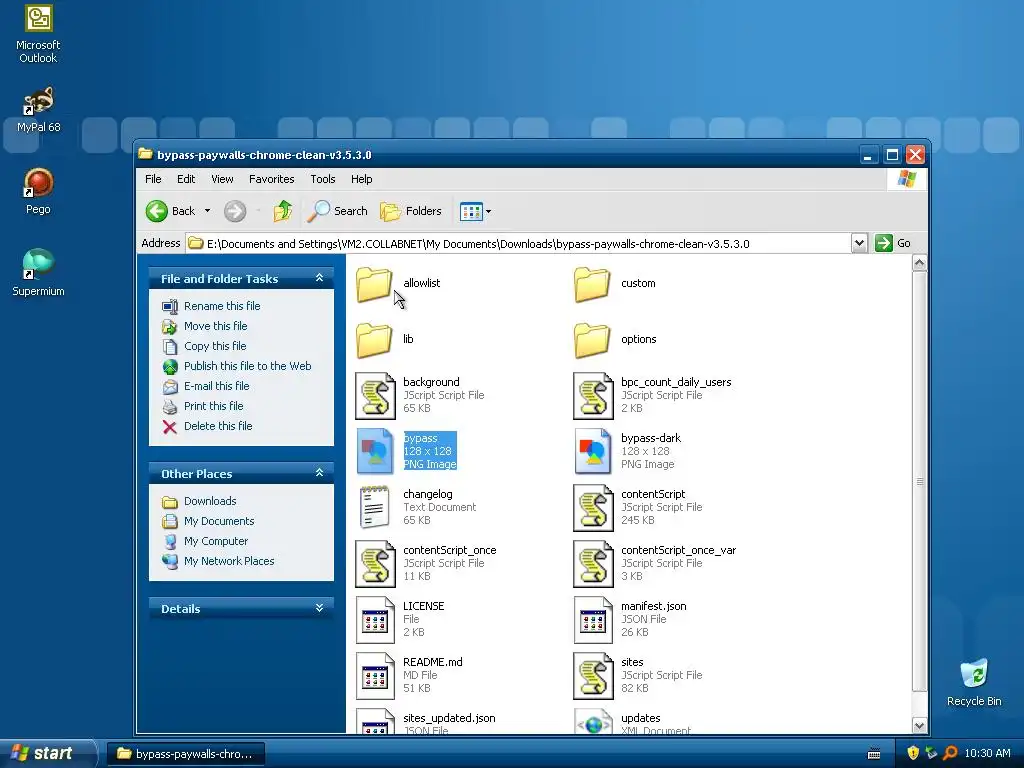Click the on-screen keyboard tray icon
This screenshot has width=1024, height=768.
coord(874,754)
